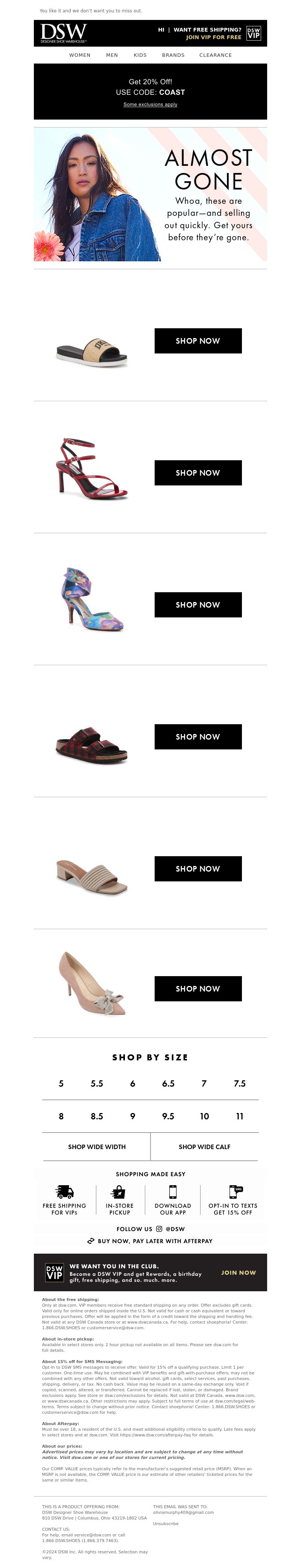Click the DSW VIP badge icon in header
Screen dimensions: 301x1568
pos(254,33)
